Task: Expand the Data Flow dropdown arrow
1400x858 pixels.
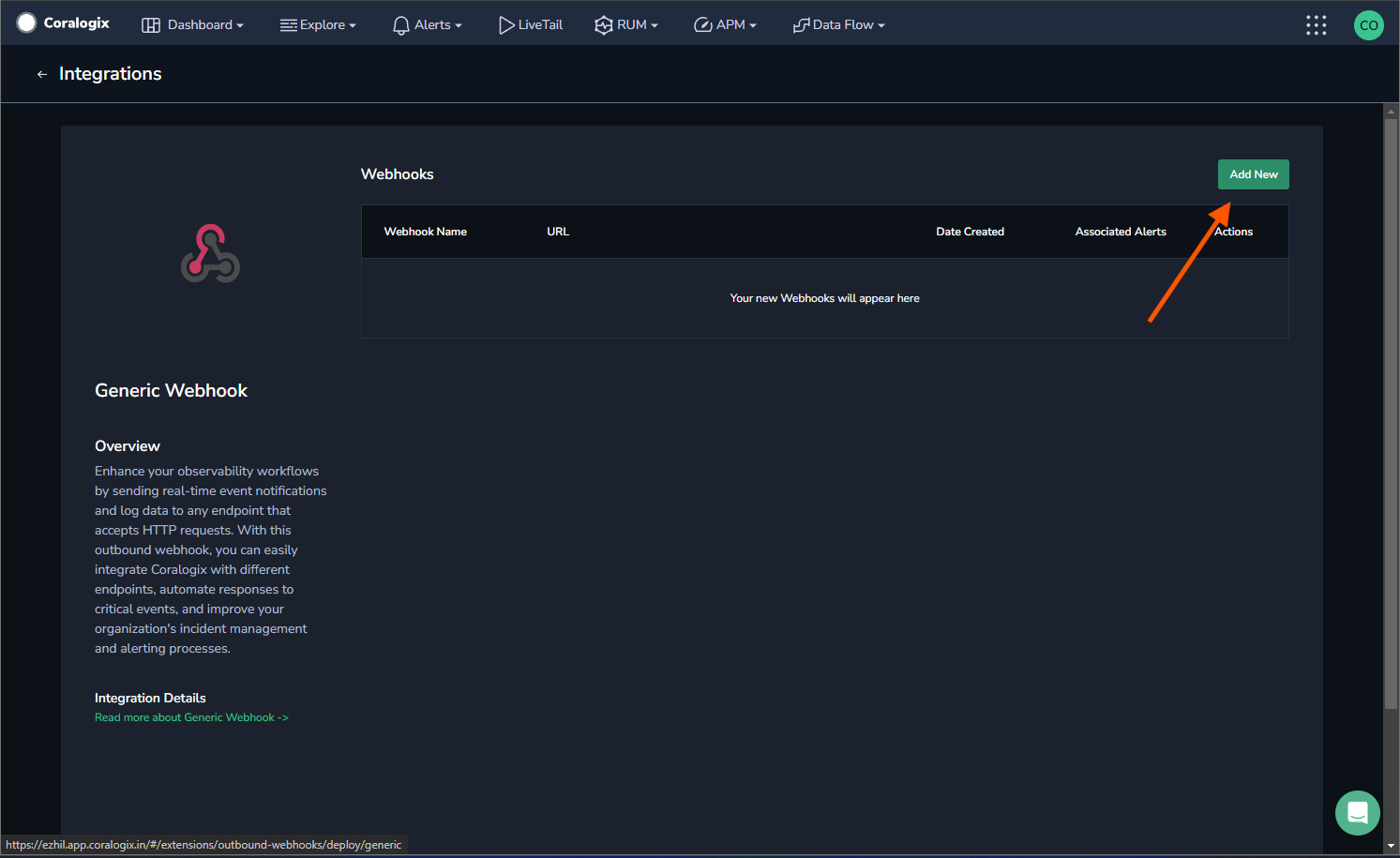Action: [x=881, y=26]
